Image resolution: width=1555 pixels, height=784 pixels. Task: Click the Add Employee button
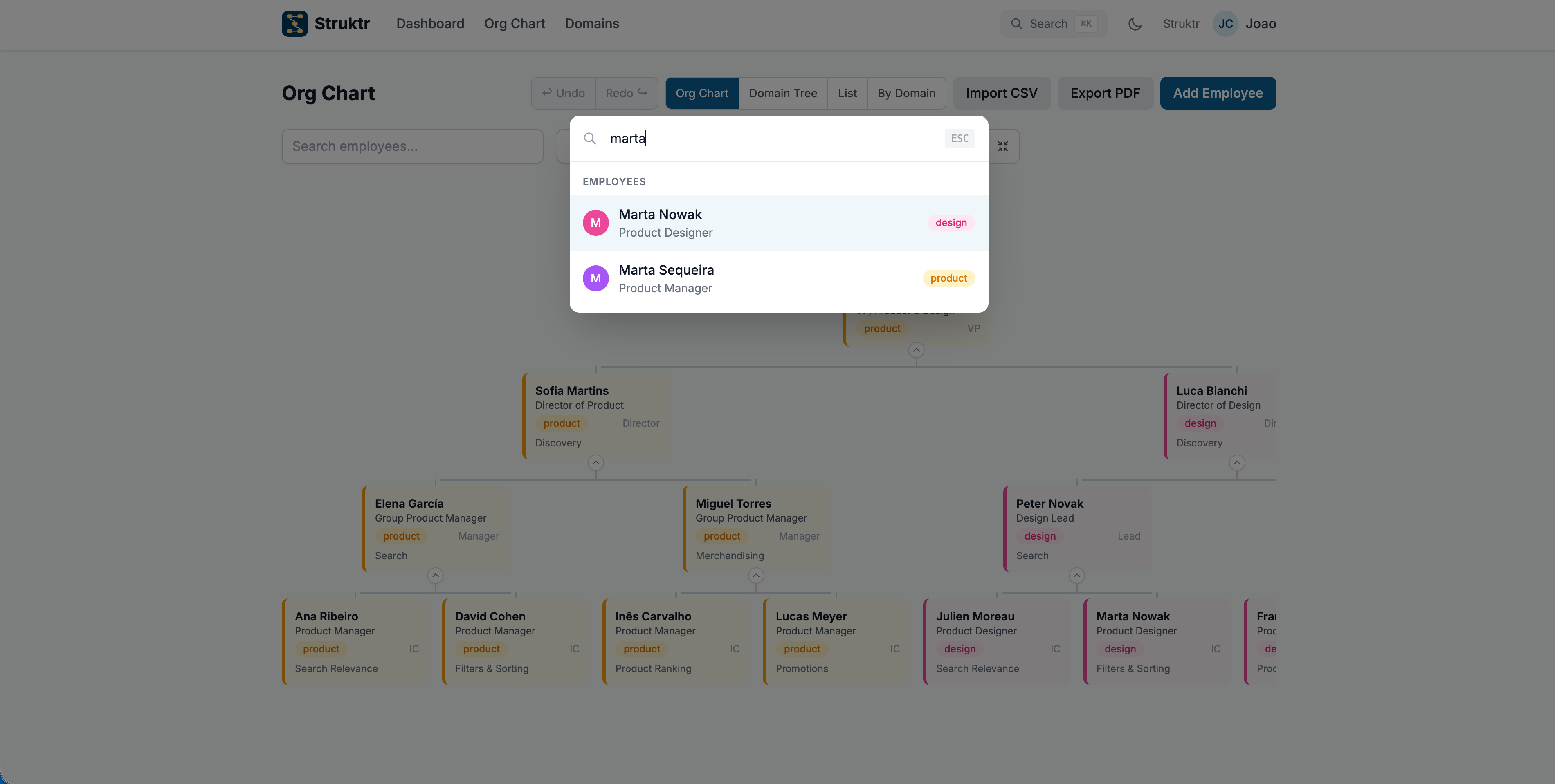(1218, 93)
